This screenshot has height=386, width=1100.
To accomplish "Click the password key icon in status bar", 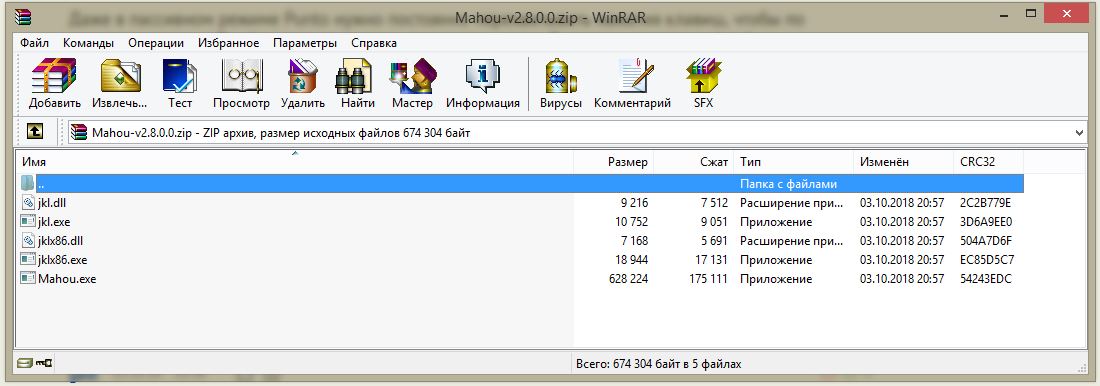I will pyautogui.click(x=45, y=364).
